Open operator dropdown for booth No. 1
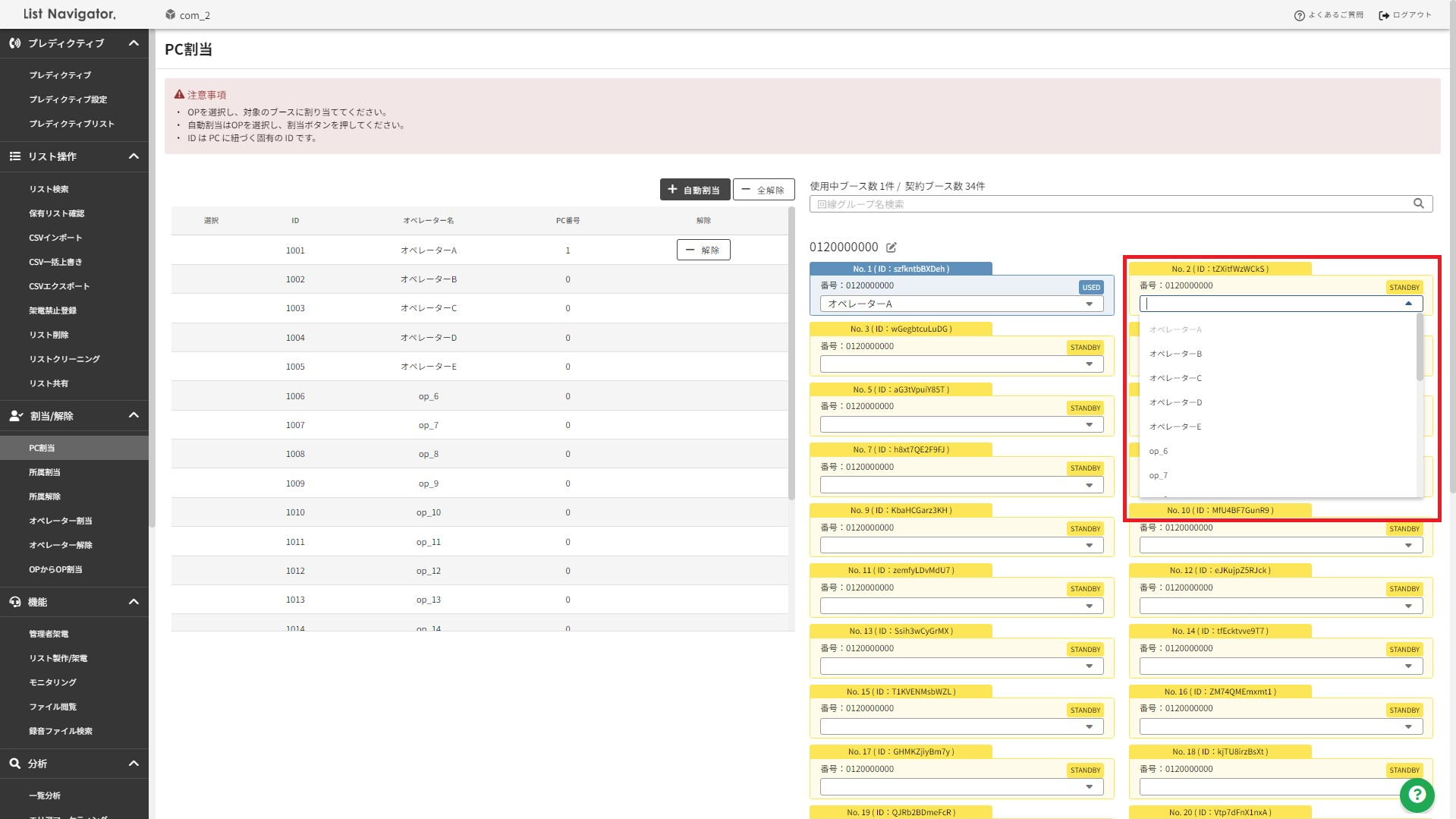Screen dimensions: 1456x819 point(961,304)
